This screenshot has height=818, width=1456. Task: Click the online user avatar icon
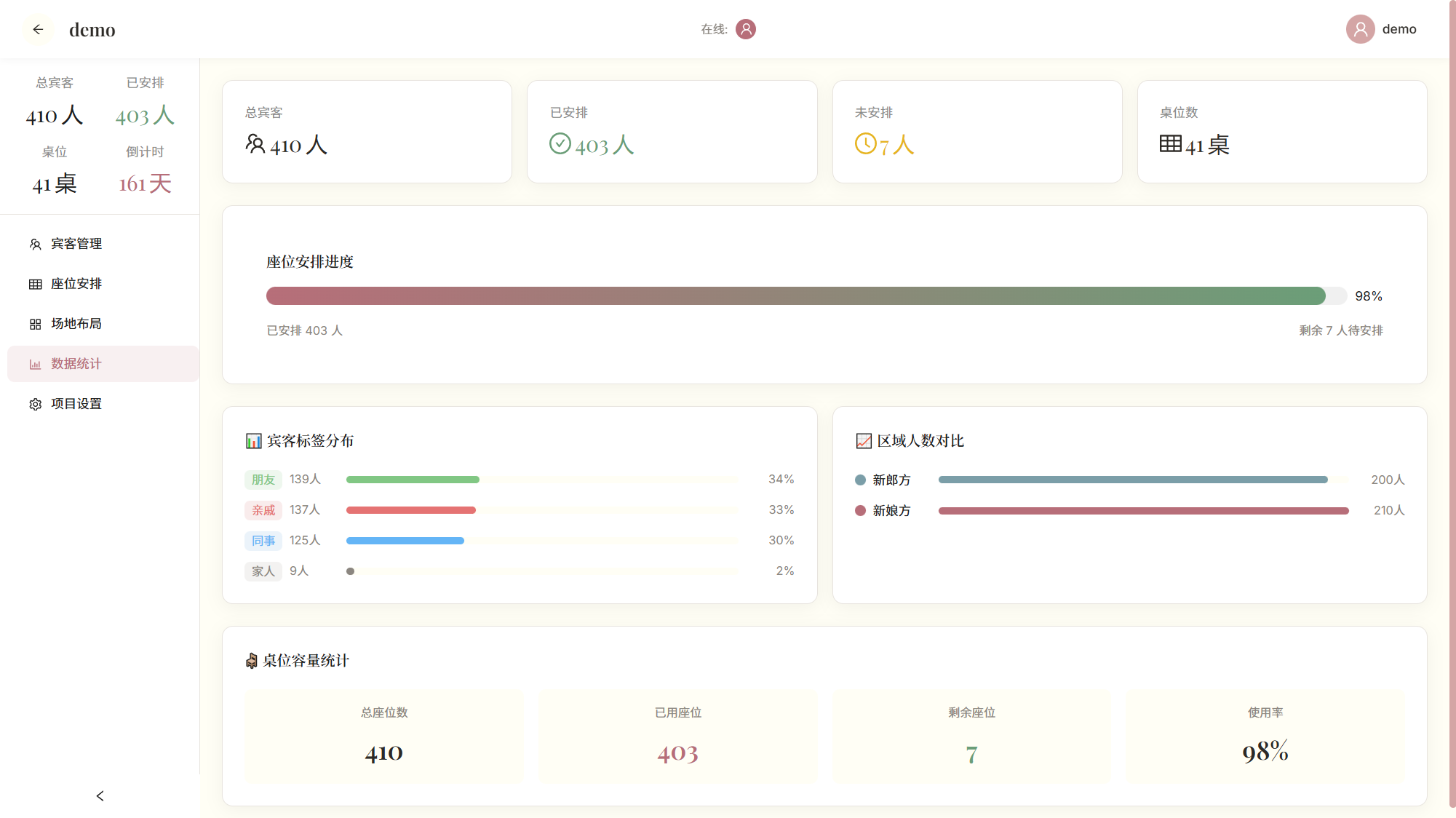pos(746,29)
